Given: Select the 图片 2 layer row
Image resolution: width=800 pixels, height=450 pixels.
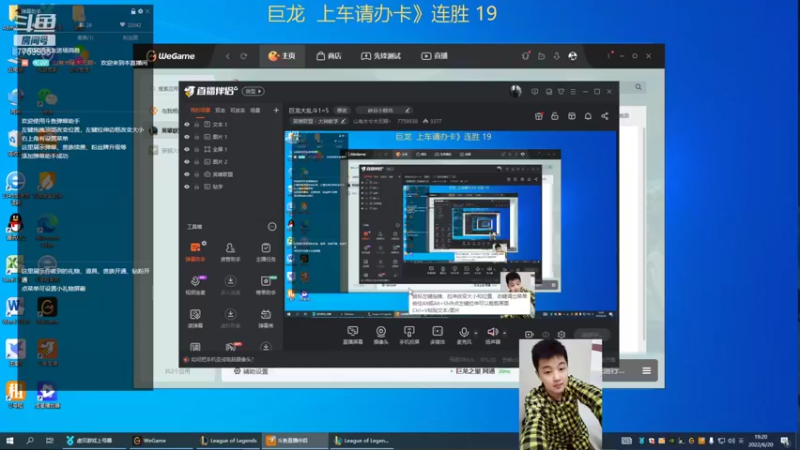Looking at the screenshot, I should [x=232, y=162].
